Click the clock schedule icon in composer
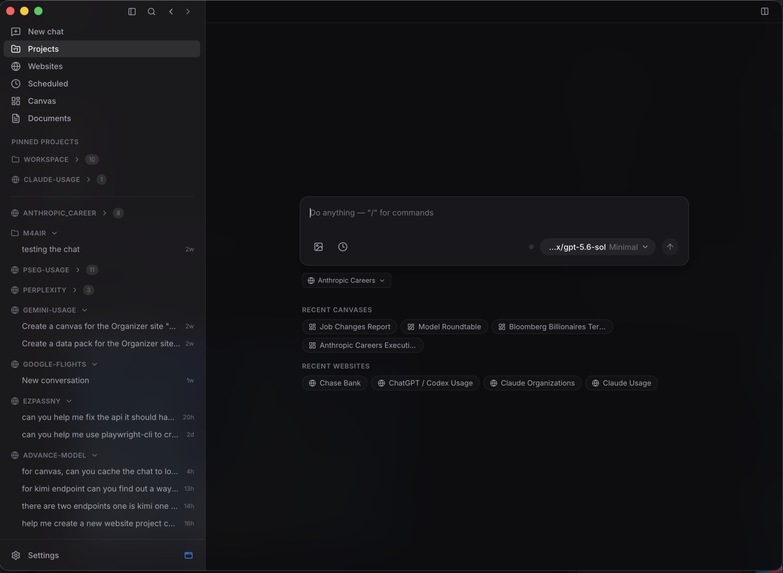Viewport: 783px width, 573px height. tap(343, 247)
